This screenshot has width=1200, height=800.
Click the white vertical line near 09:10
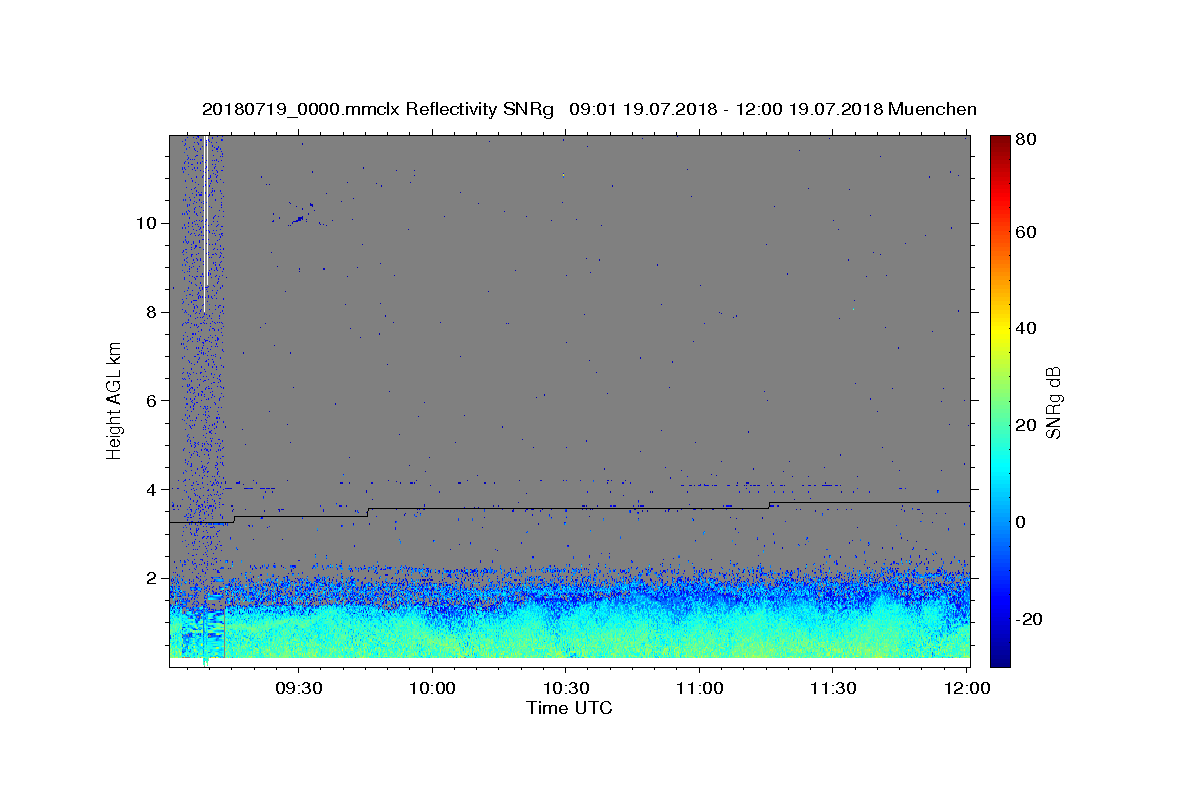[x=205, y=223]
